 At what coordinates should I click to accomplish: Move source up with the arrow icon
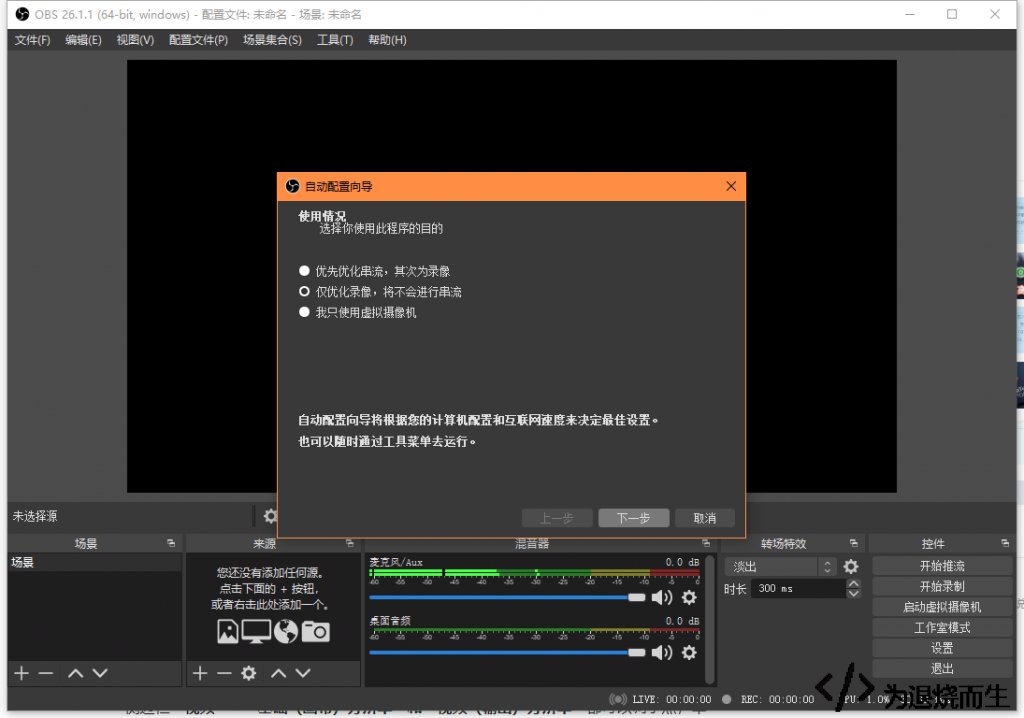pyautogui.click(x=279, y=673)
